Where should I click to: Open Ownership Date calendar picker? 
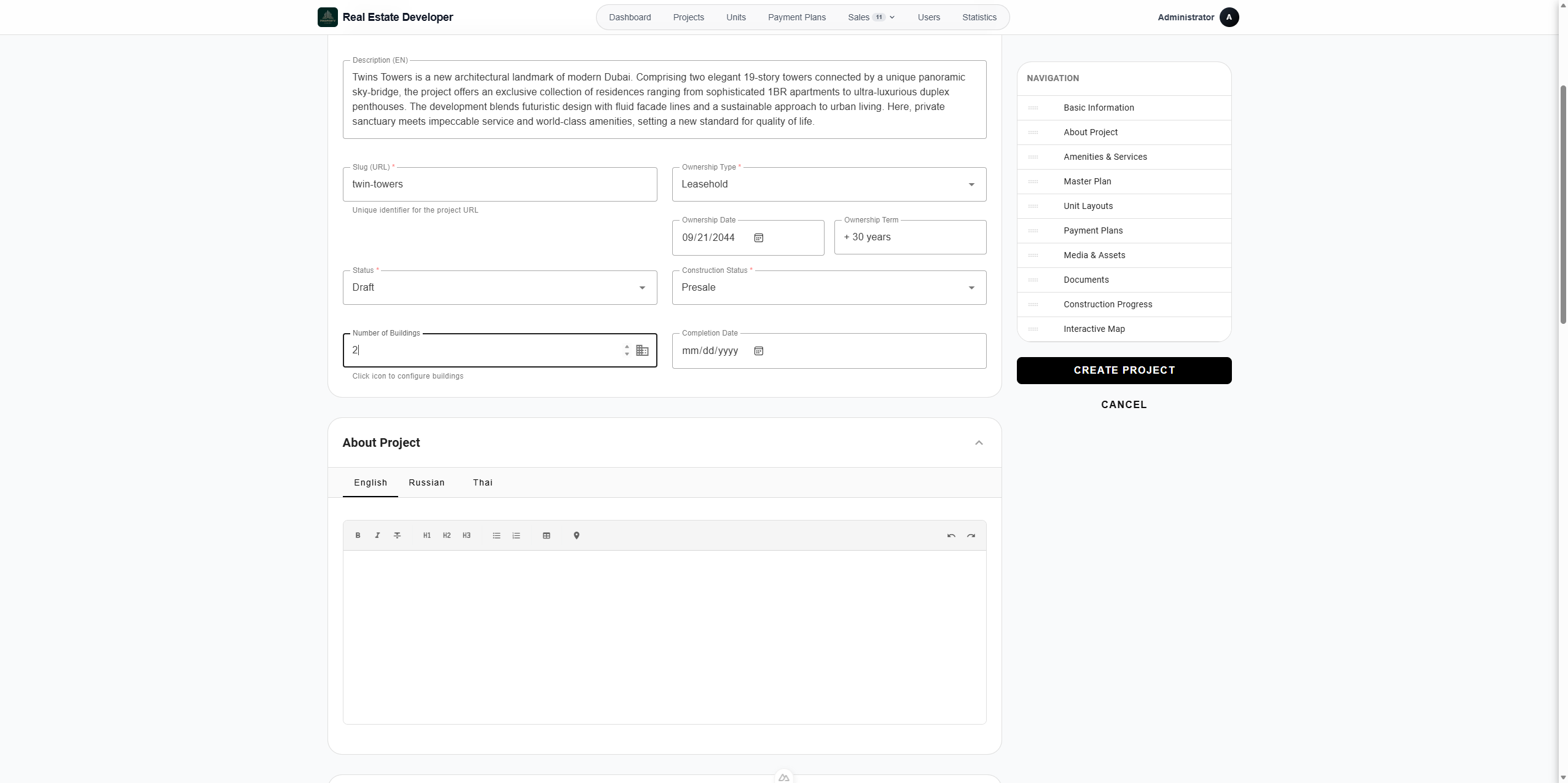tap(759, 238)
